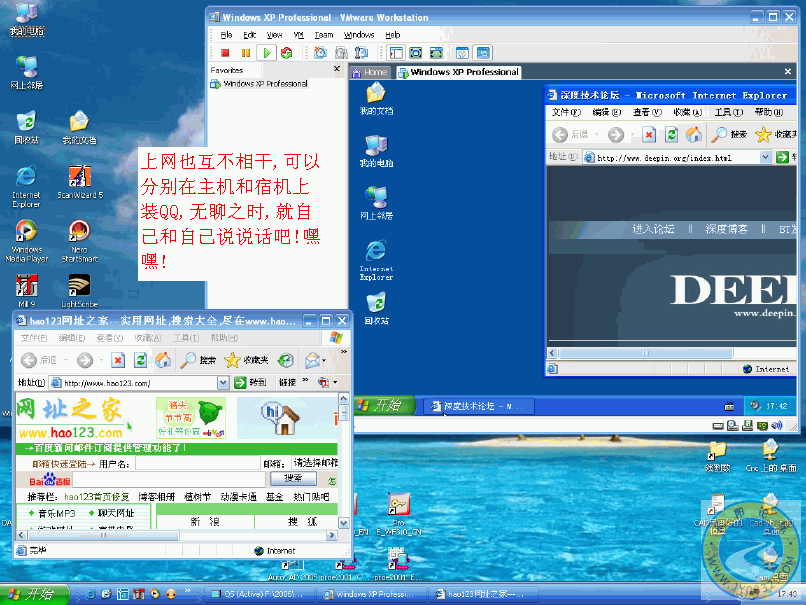Open Favorites star in hao123 browser toolbar
This screenshot has height=605, width=806.
pyautogui.click(x=246, y=360)
